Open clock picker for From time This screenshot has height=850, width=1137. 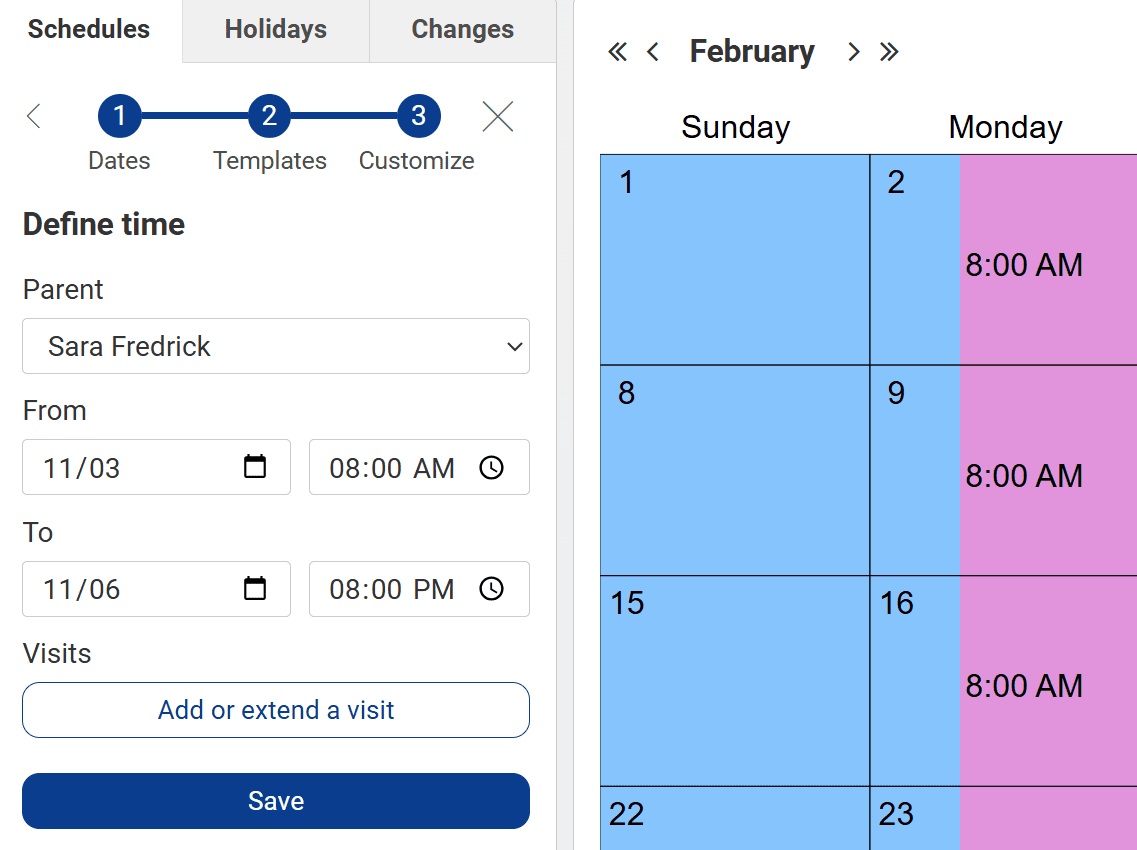[491, 467]
